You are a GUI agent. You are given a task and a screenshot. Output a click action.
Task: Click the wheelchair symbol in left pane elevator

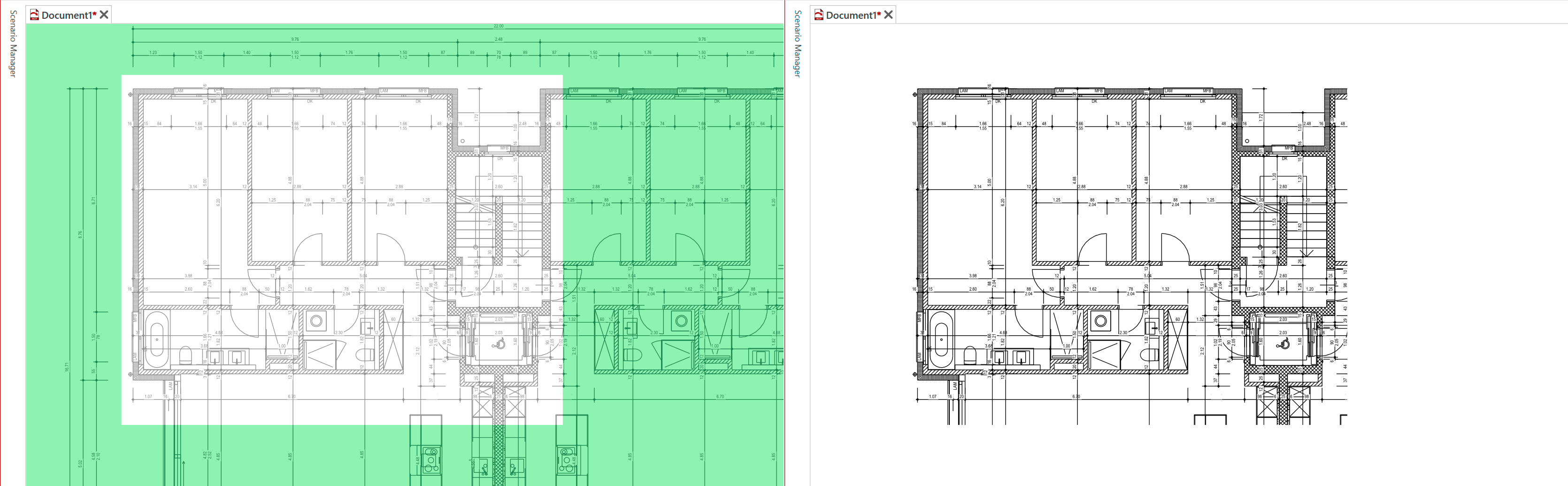pos(500,344)
